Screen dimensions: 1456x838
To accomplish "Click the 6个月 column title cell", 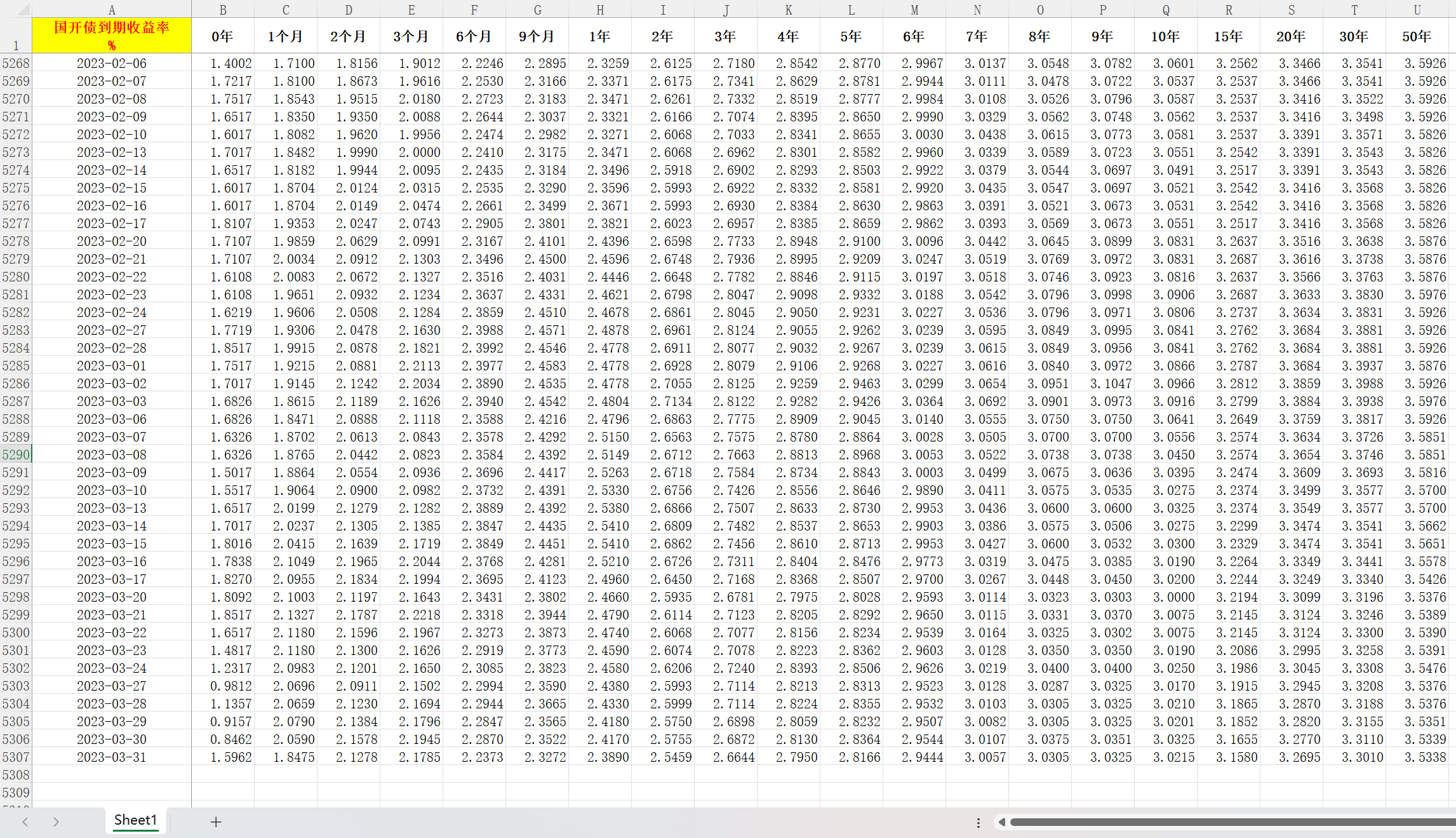I will tap(474, 36).
